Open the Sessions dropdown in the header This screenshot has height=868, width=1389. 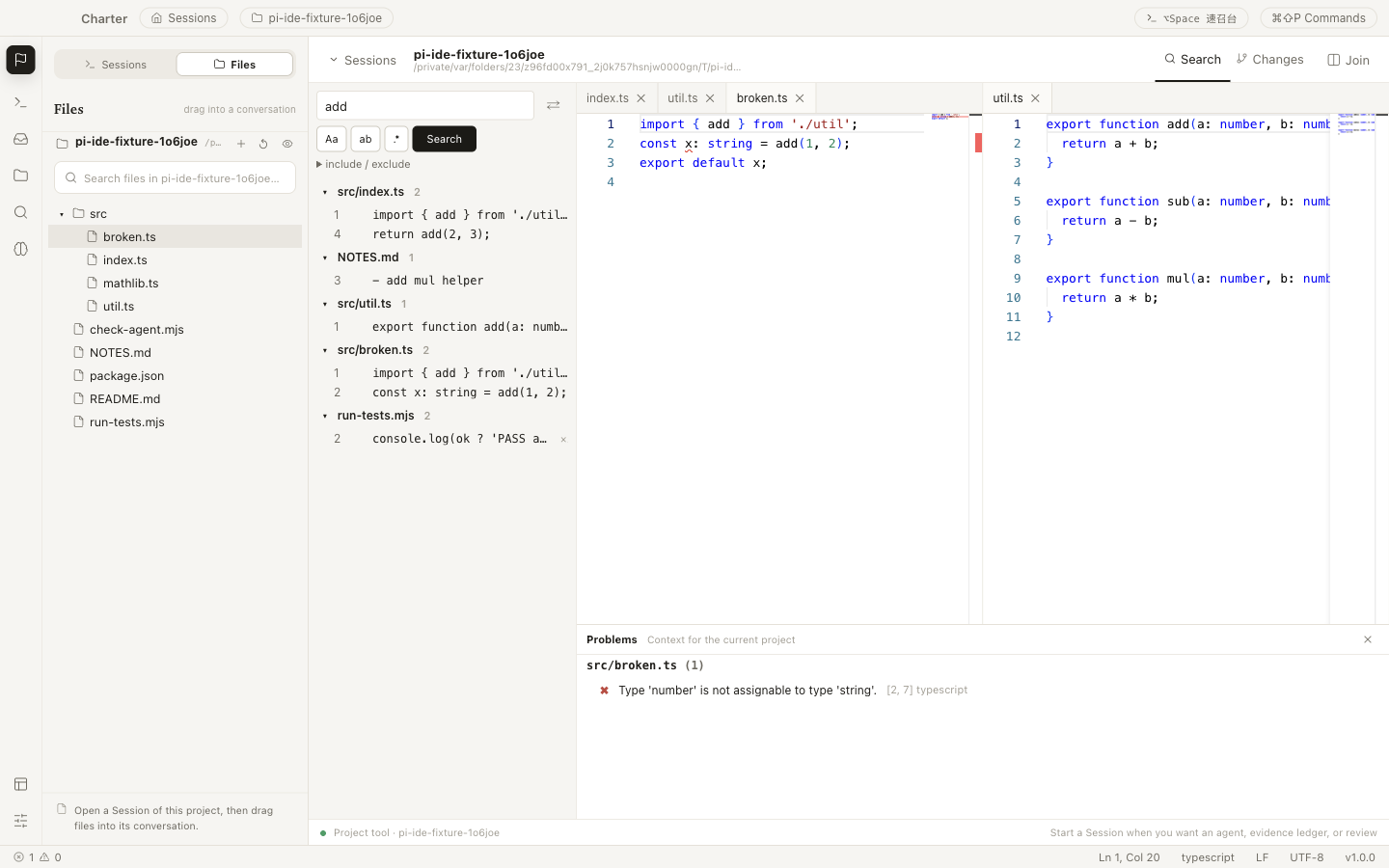pyautogui.click(x=363, y=60)
